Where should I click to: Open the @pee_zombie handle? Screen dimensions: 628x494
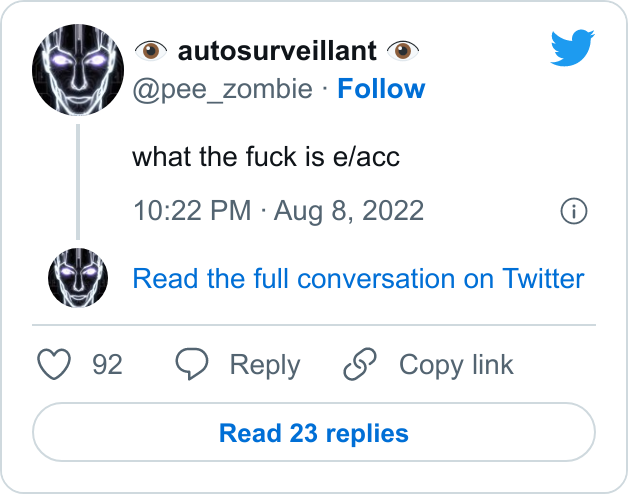(x=223, y=89)
